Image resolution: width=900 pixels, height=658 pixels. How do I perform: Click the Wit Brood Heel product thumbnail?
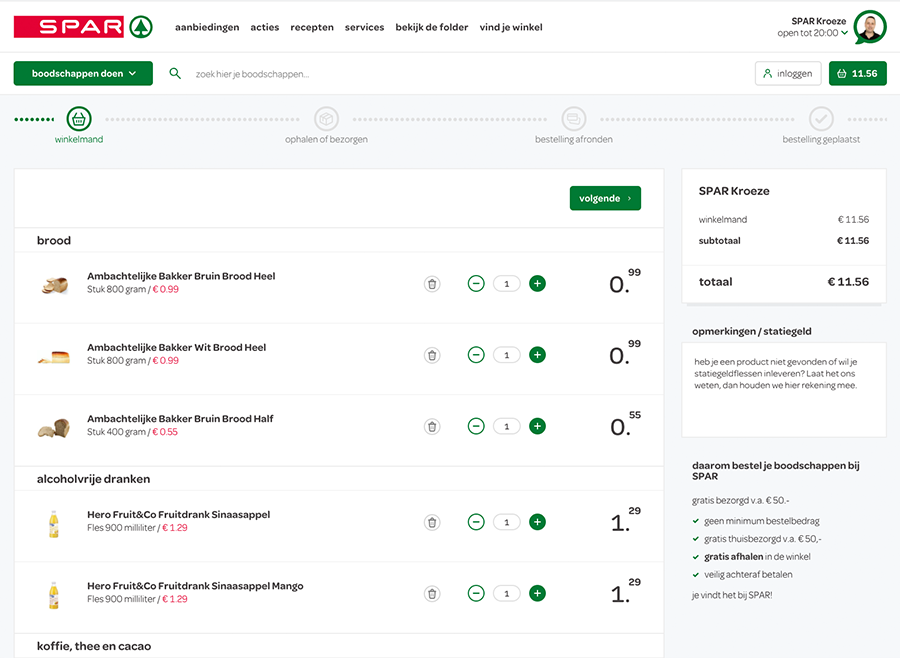[x=54, y=357]
